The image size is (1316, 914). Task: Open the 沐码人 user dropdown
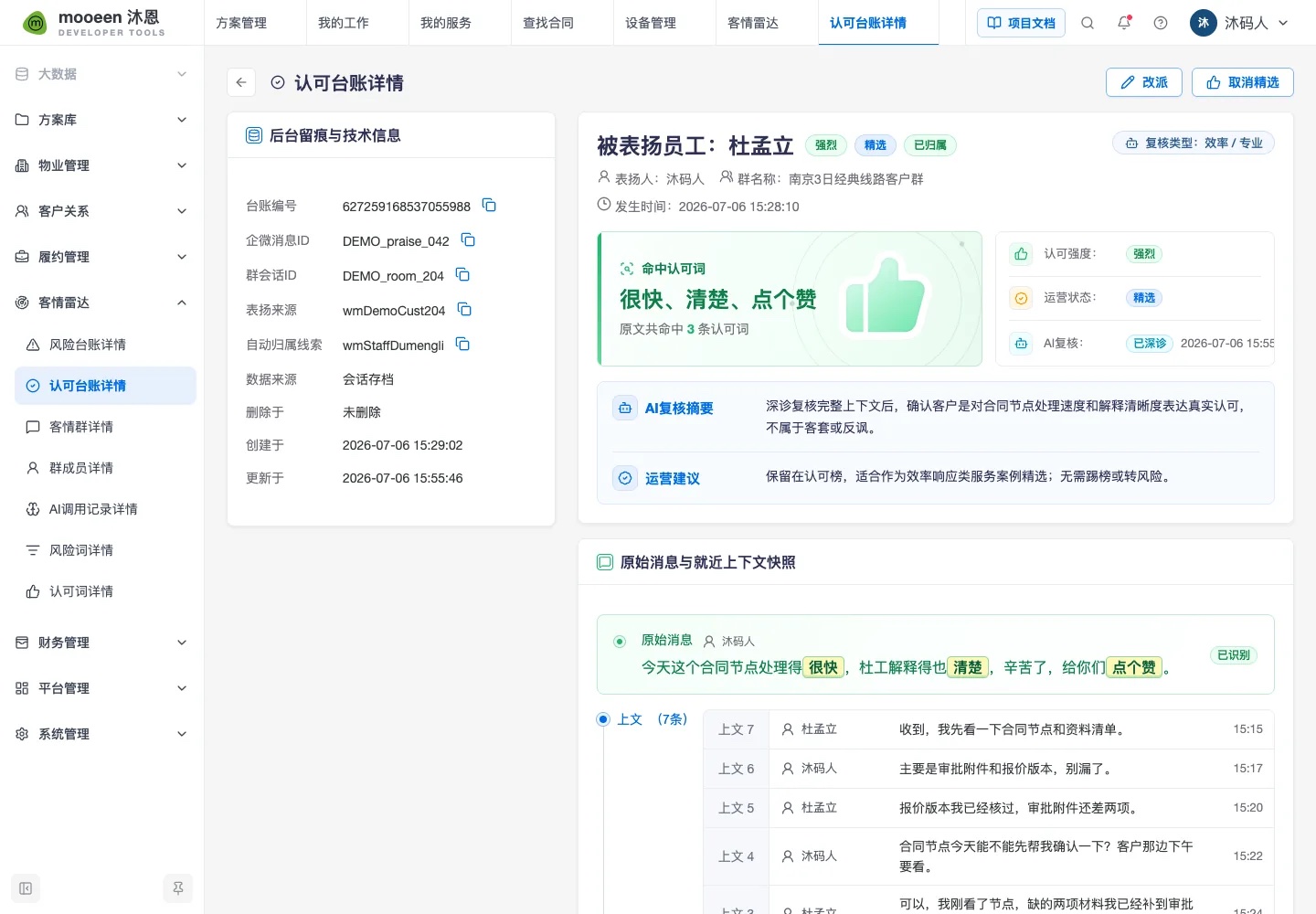(1239, 23)
